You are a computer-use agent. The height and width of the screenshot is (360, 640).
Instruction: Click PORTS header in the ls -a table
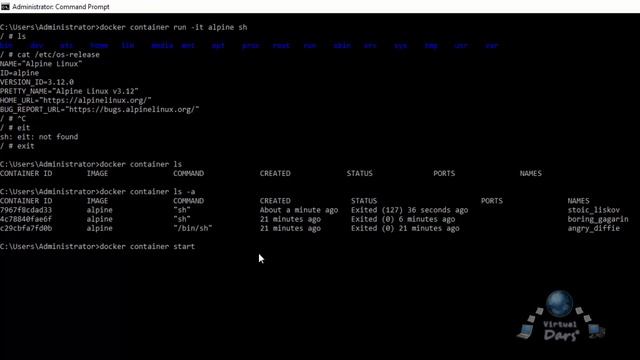click(x=492, y=201)
